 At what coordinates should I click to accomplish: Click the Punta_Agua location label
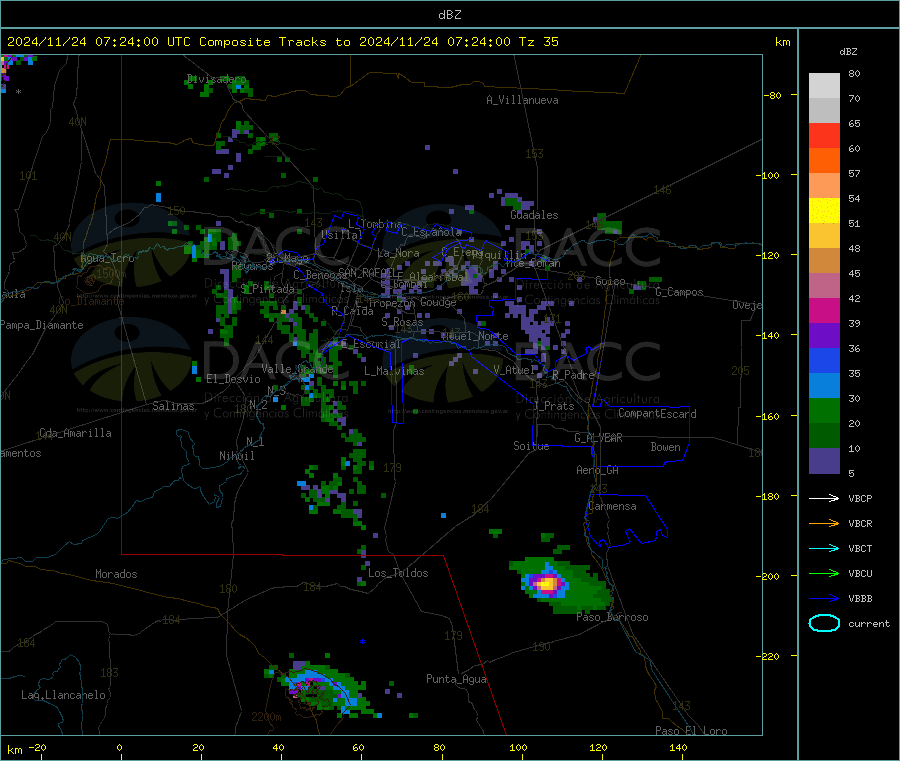pyautogui.click(x=456, y=679)
